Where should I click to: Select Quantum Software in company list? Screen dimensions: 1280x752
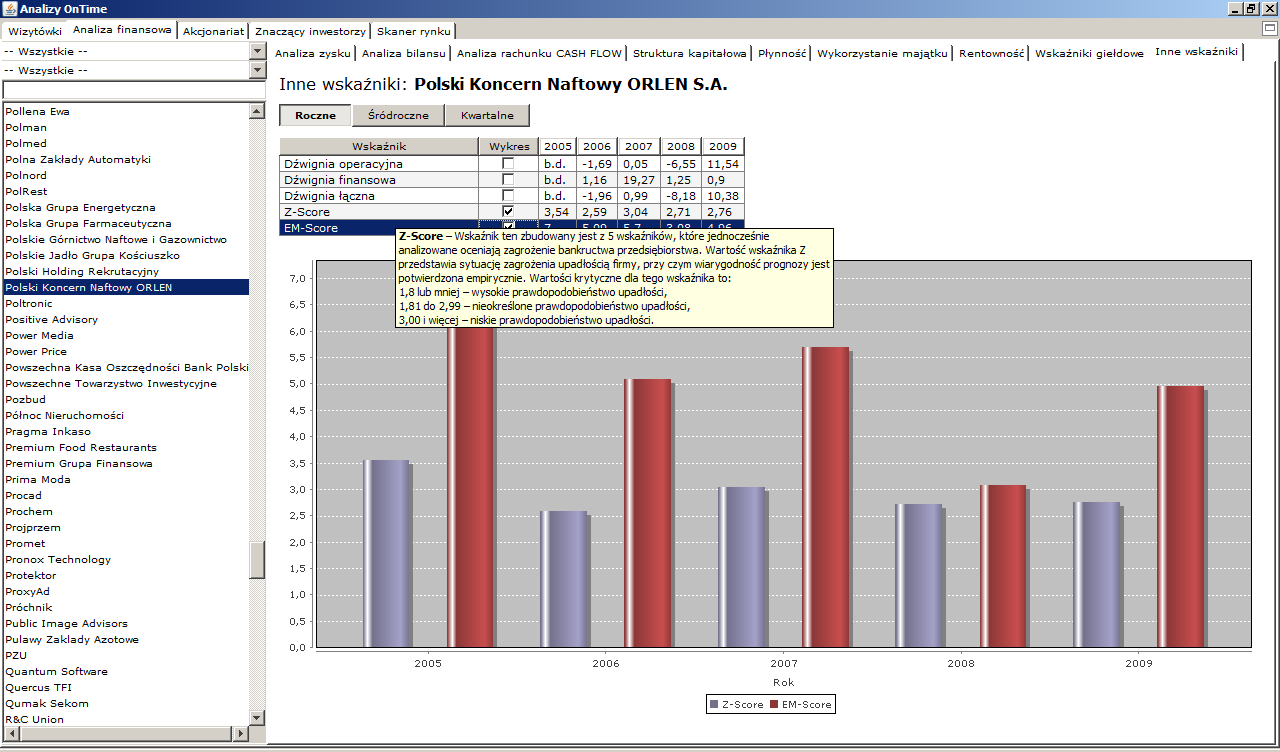(x=125, y=671)
